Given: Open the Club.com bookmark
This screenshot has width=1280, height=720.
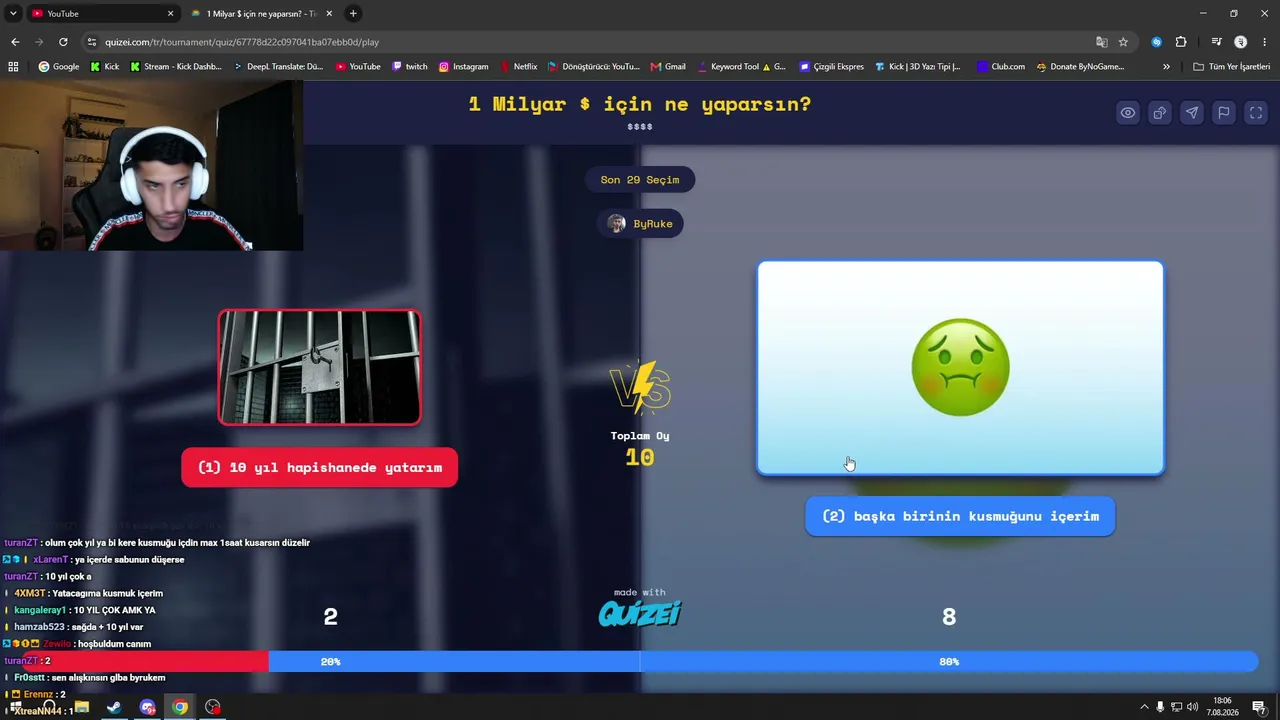Looking at the screenshot, I should [1001, 67].
